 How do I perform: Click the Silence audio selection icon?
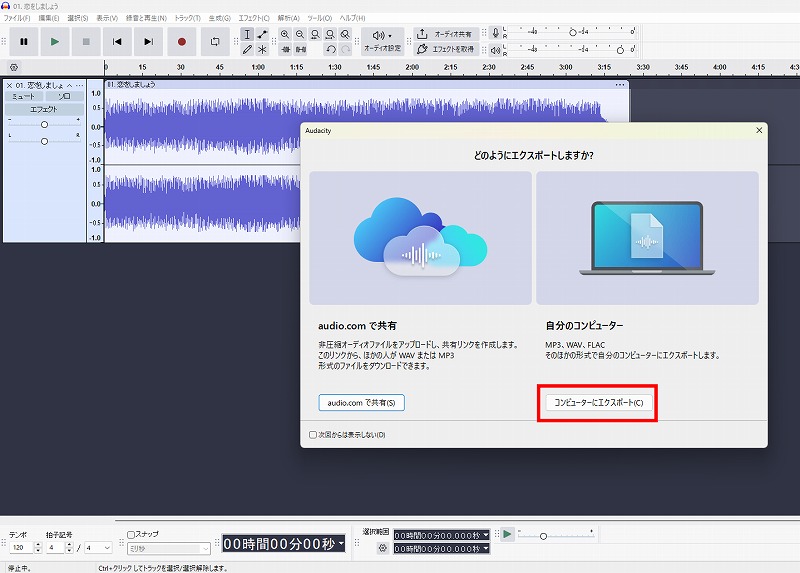(x=301, y=49)
